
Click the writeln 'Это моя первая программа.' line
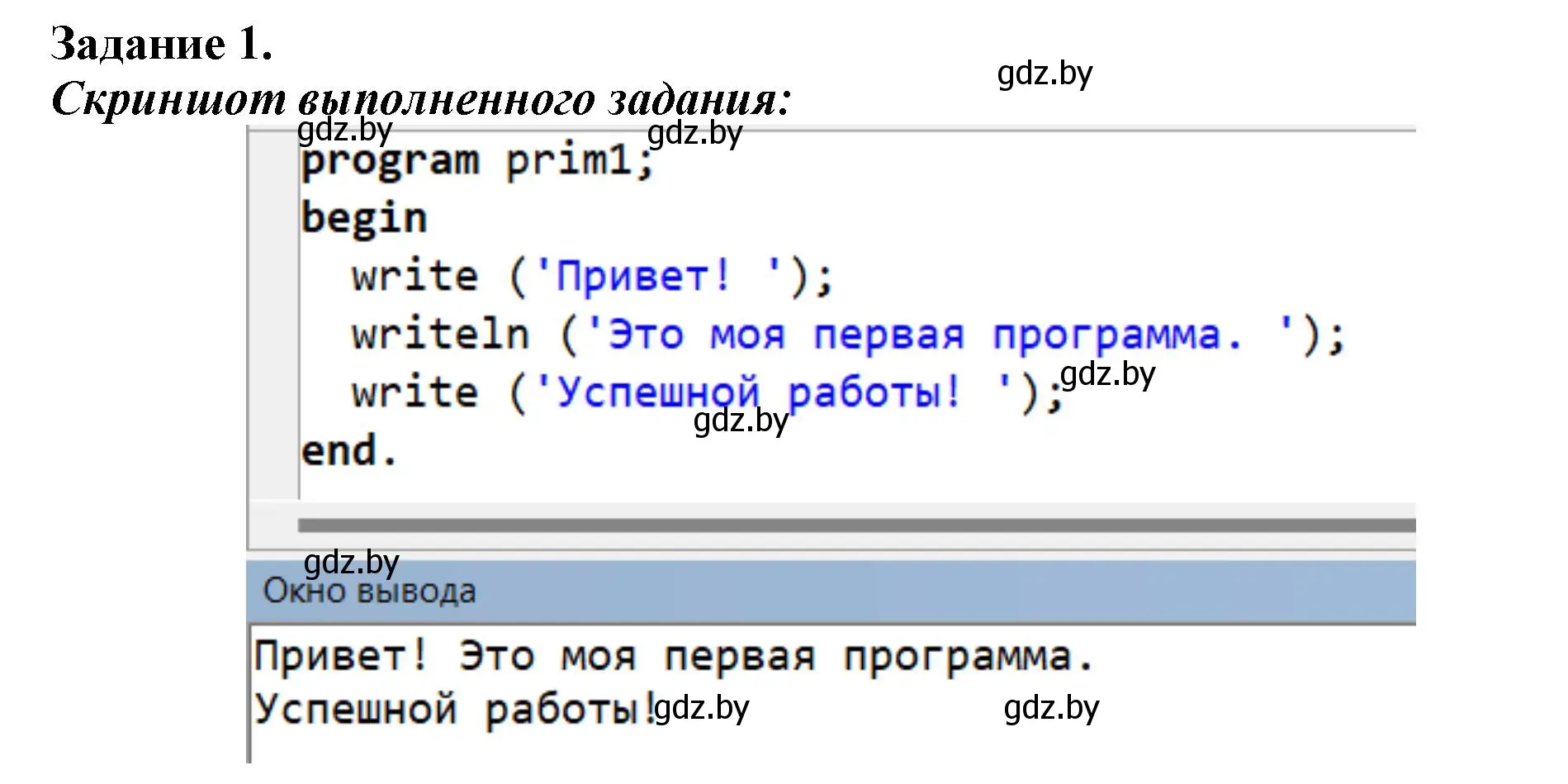tap(848, 335)
